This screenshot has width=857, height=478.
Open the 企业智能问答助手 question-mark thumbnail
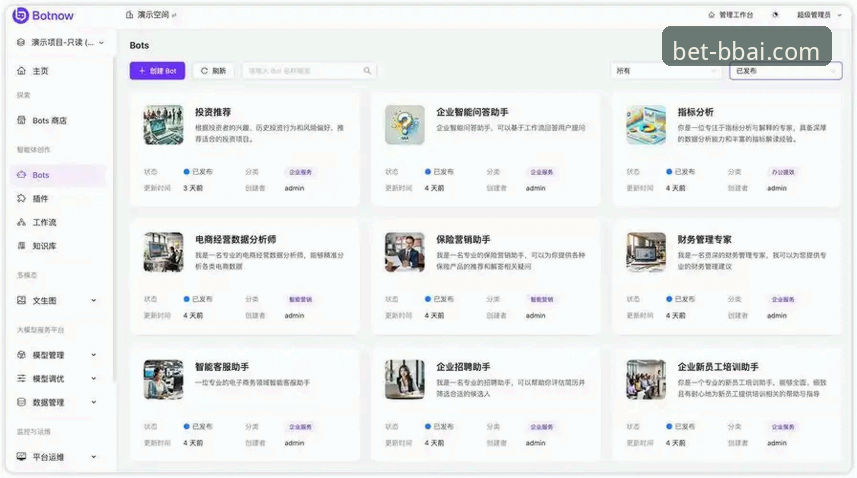pyautogui.click(x=404, y=125)
